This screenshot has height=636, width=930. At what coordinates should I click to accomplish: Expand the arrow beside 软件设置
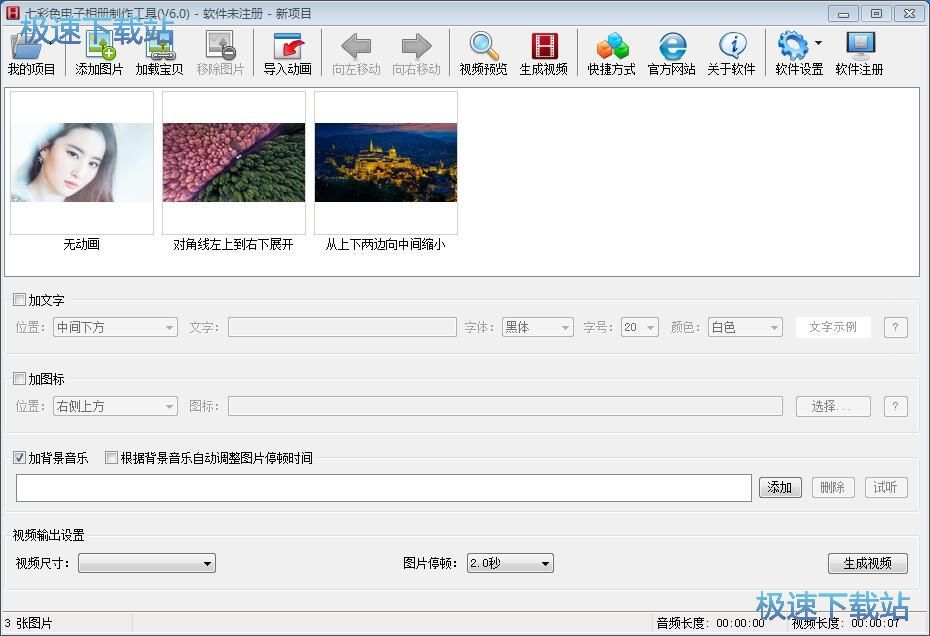click(818, 43)
